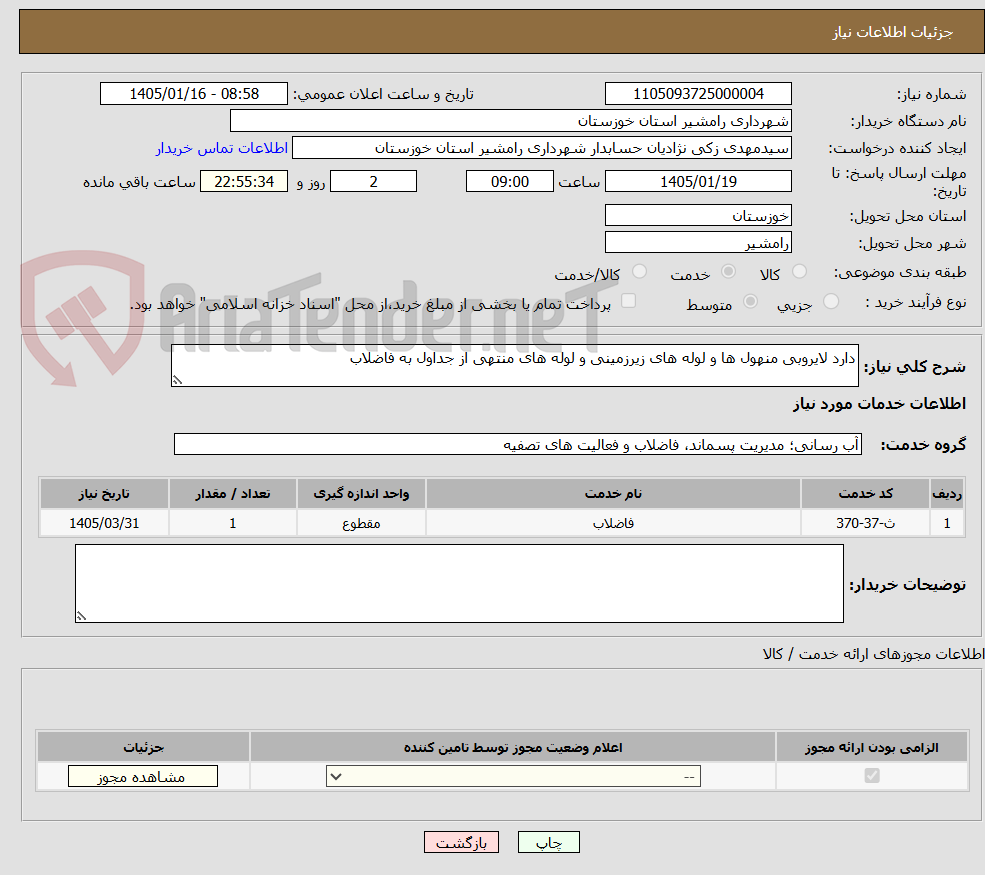Click the تاریخ نیاز column header
985x875 pixels.
pyautogui.click(x=104, y=494)
